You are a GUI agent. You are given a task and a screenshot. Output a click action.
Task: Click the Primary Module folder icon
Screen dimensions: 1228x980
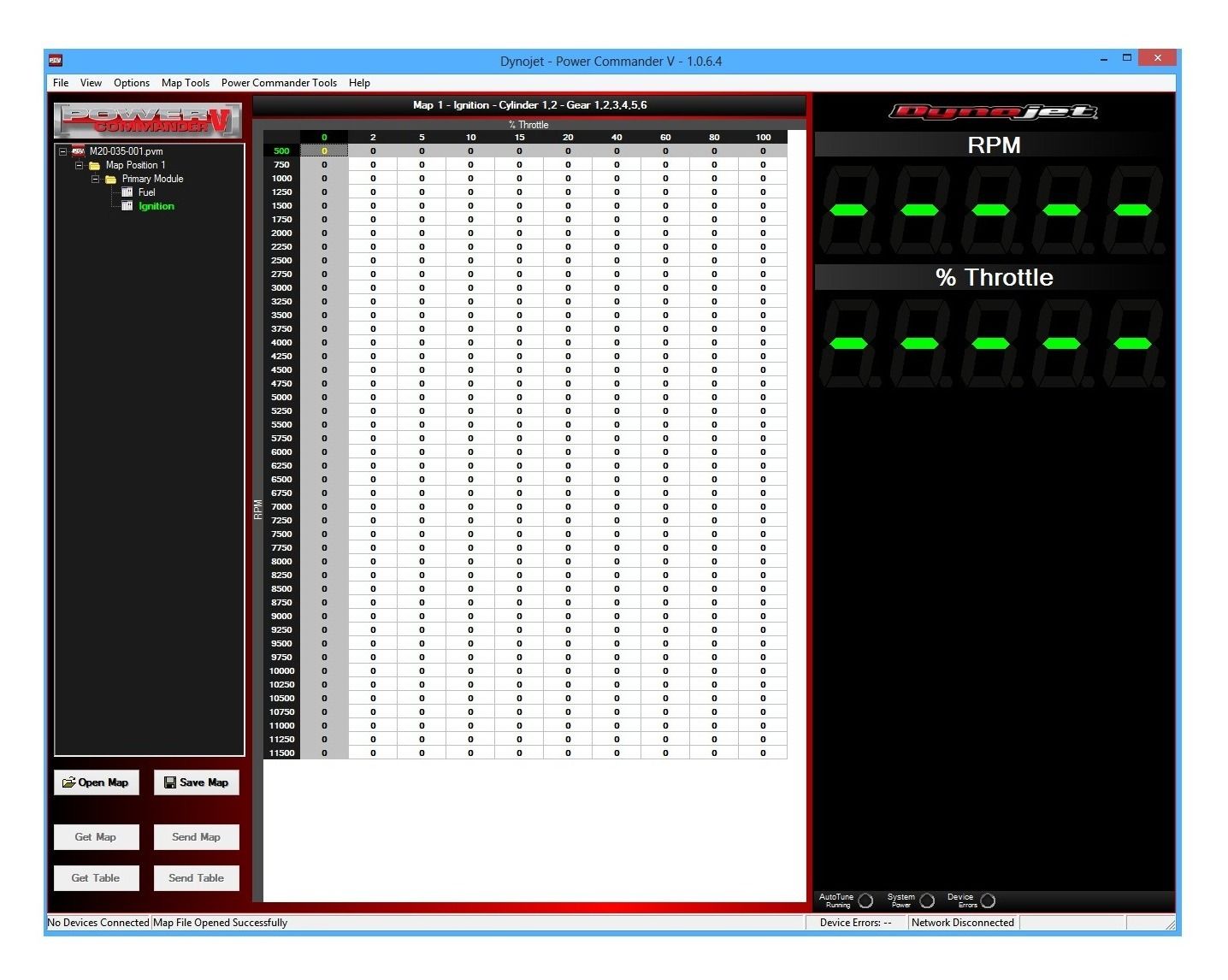click(x=113, y=179)
